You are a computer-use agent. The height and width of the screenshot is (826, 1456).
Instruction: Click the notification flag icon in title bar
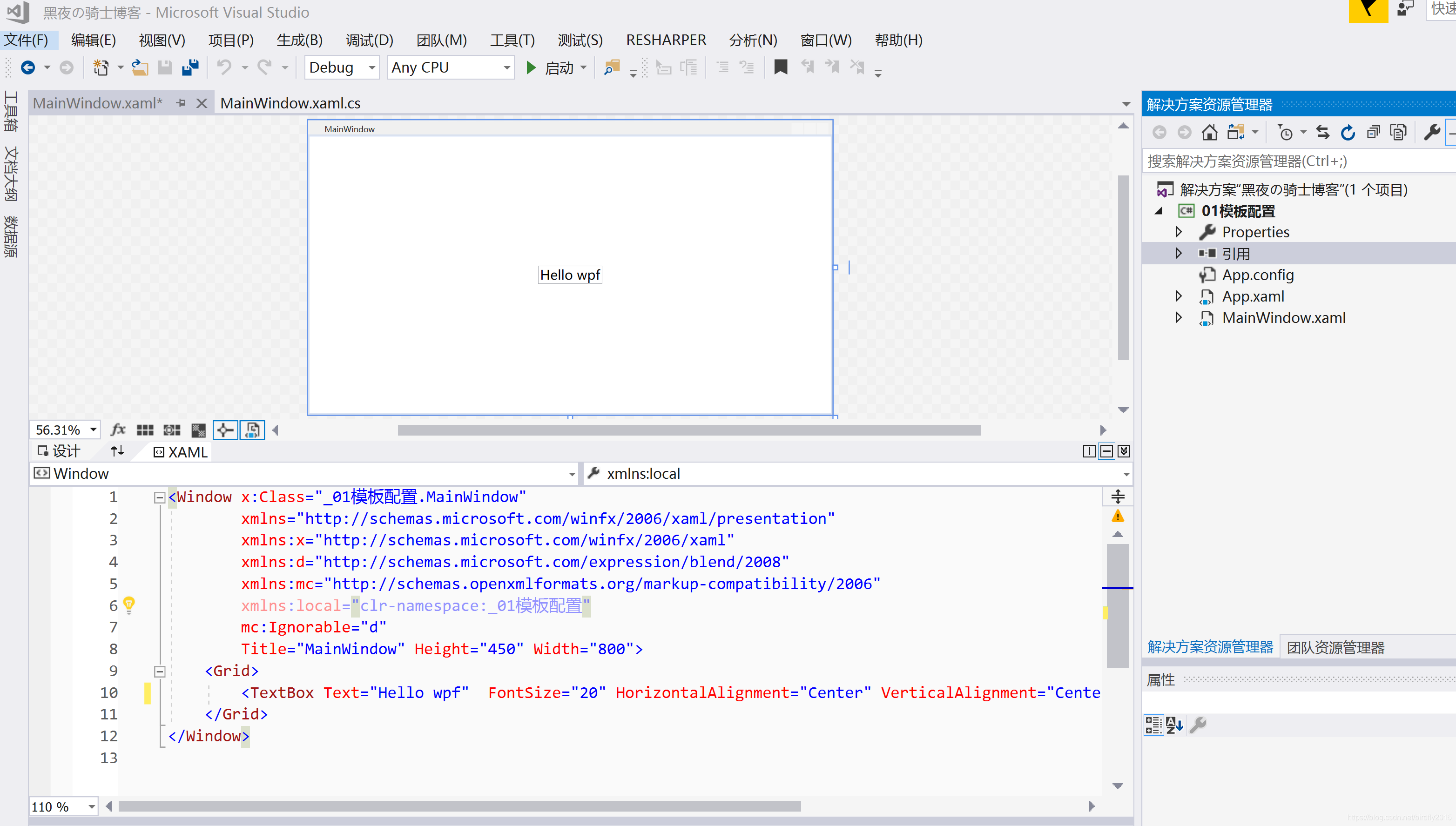click(1368, 10)
